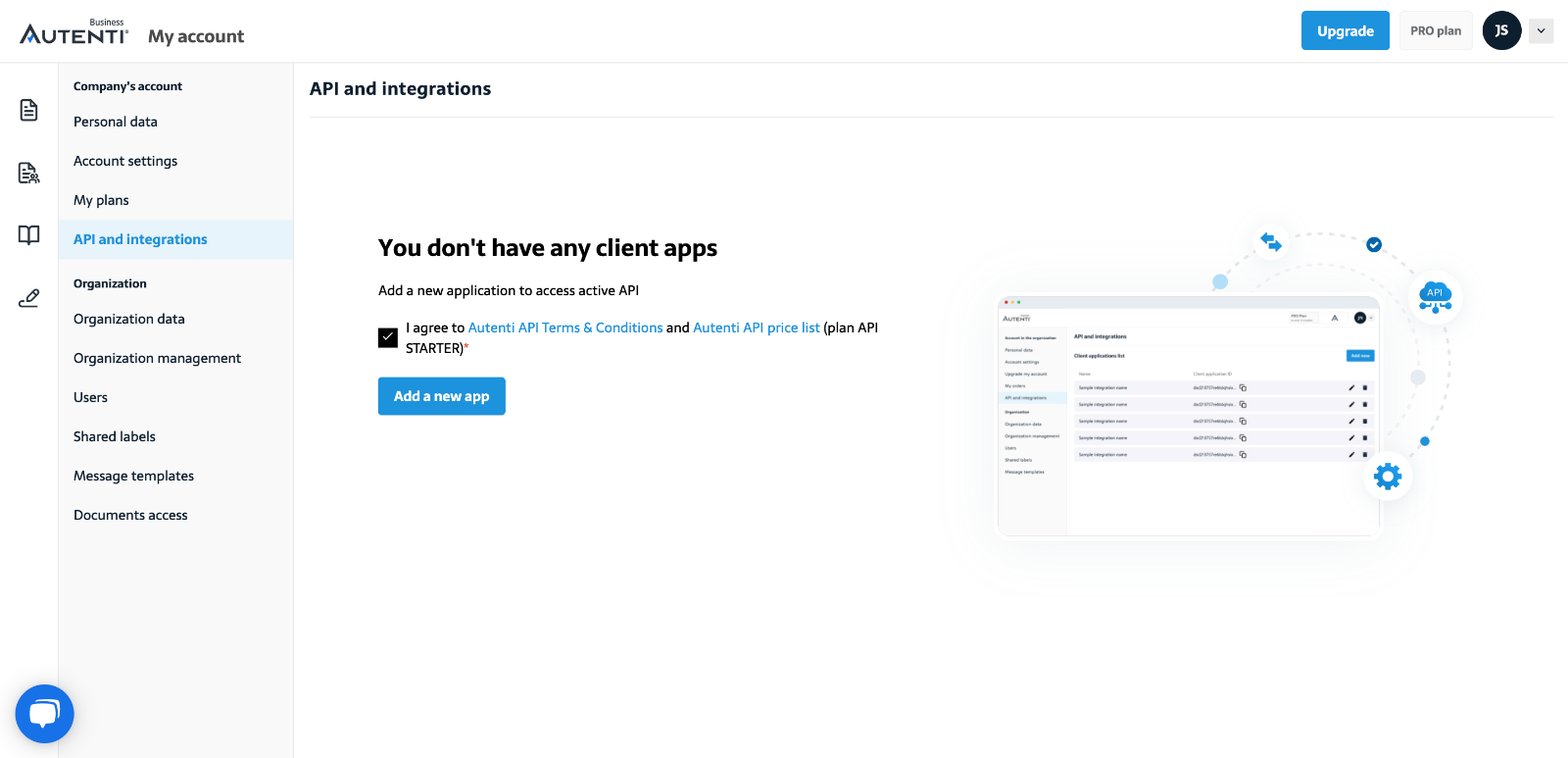Image resolution: width=1568 pixels, height=758 pixels.
Task: Open Autenti API price list link
Action: point(757,328)
